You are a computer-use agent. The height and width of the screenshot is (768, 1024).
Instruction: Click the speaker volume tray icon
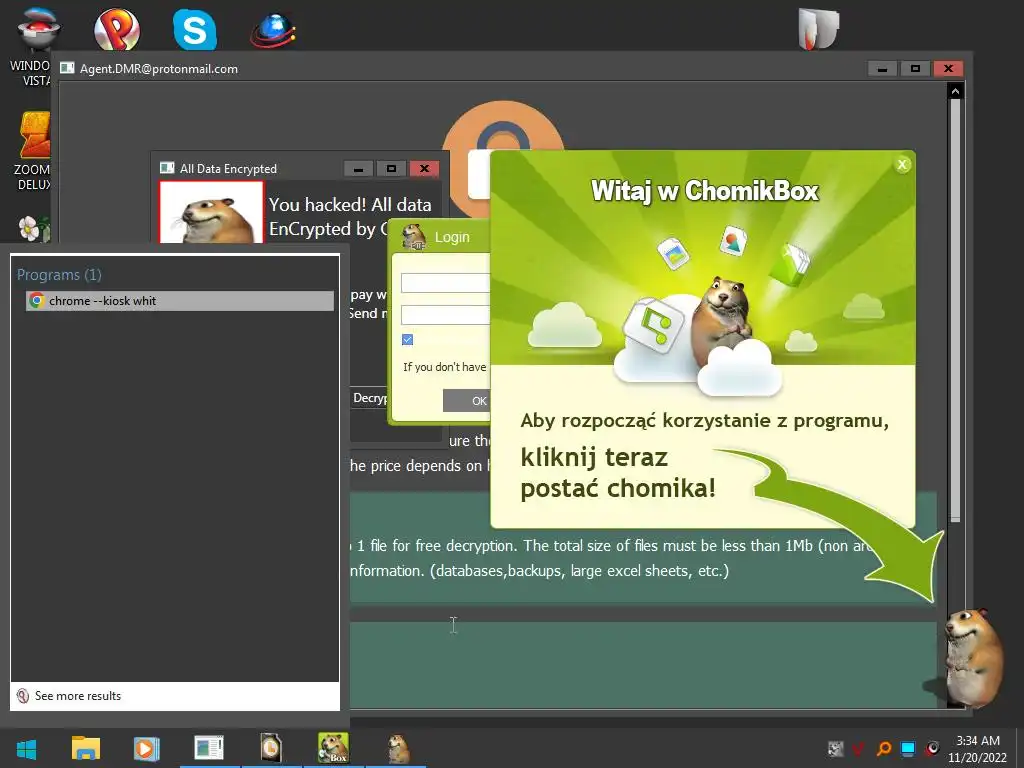pos(932,749)
